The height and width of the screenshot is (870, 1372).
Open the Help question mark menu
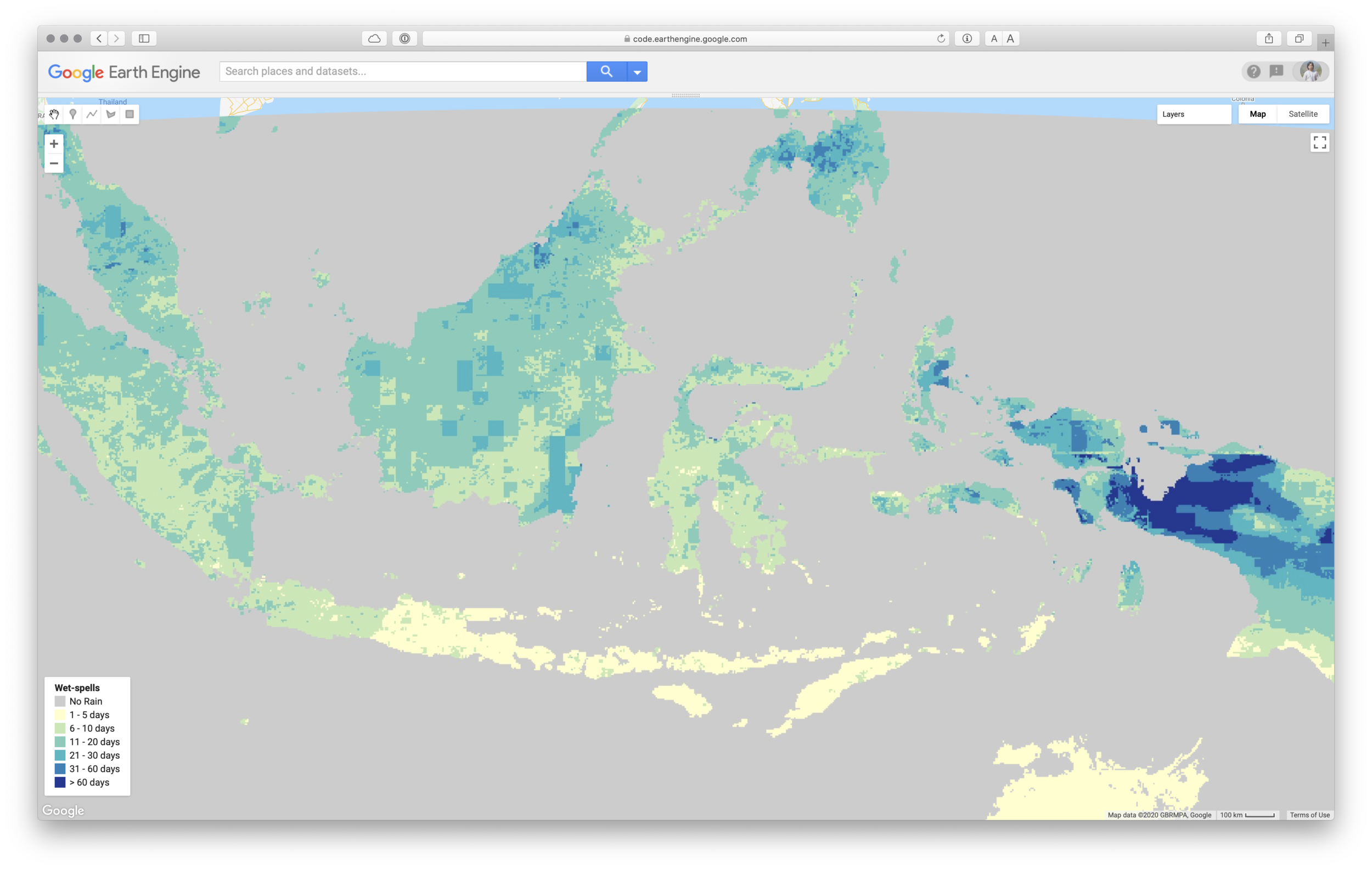click(x=1253, y=71)
